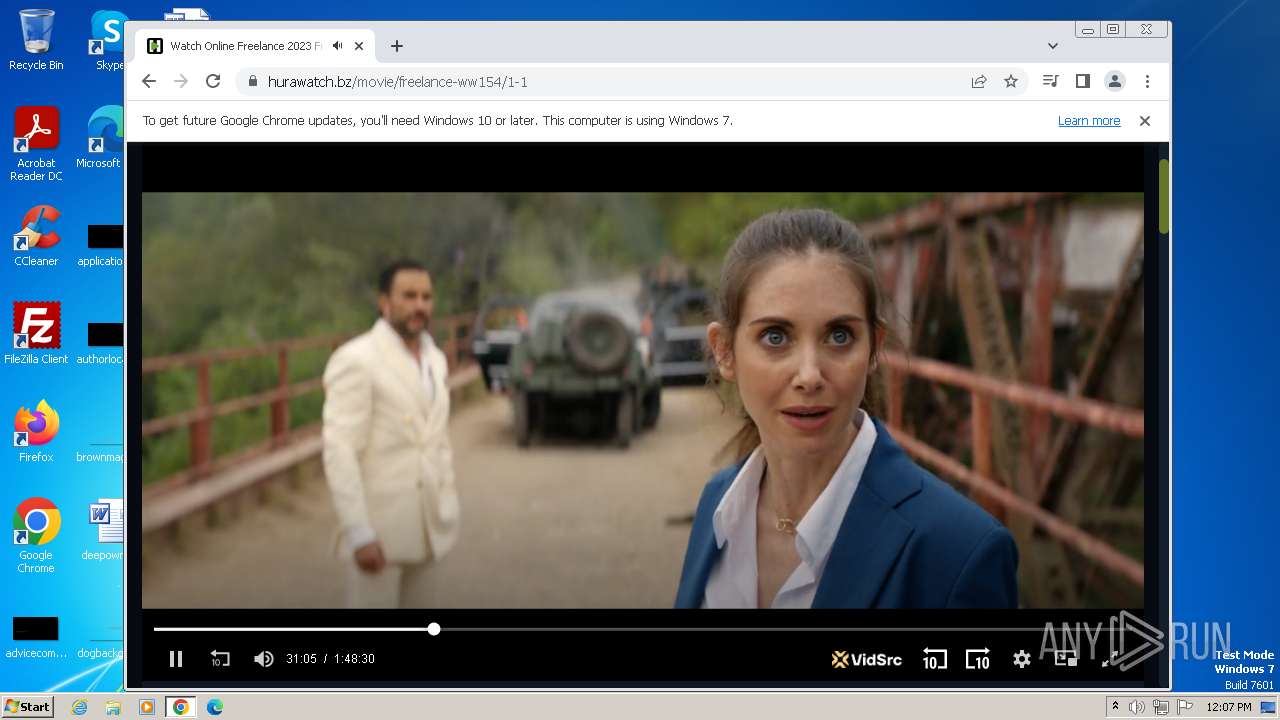Open Acrobat Reader DC desktop shortcut
Image resolution: width=1280 pixels, height=720 pixels.
tap(36, 144)
